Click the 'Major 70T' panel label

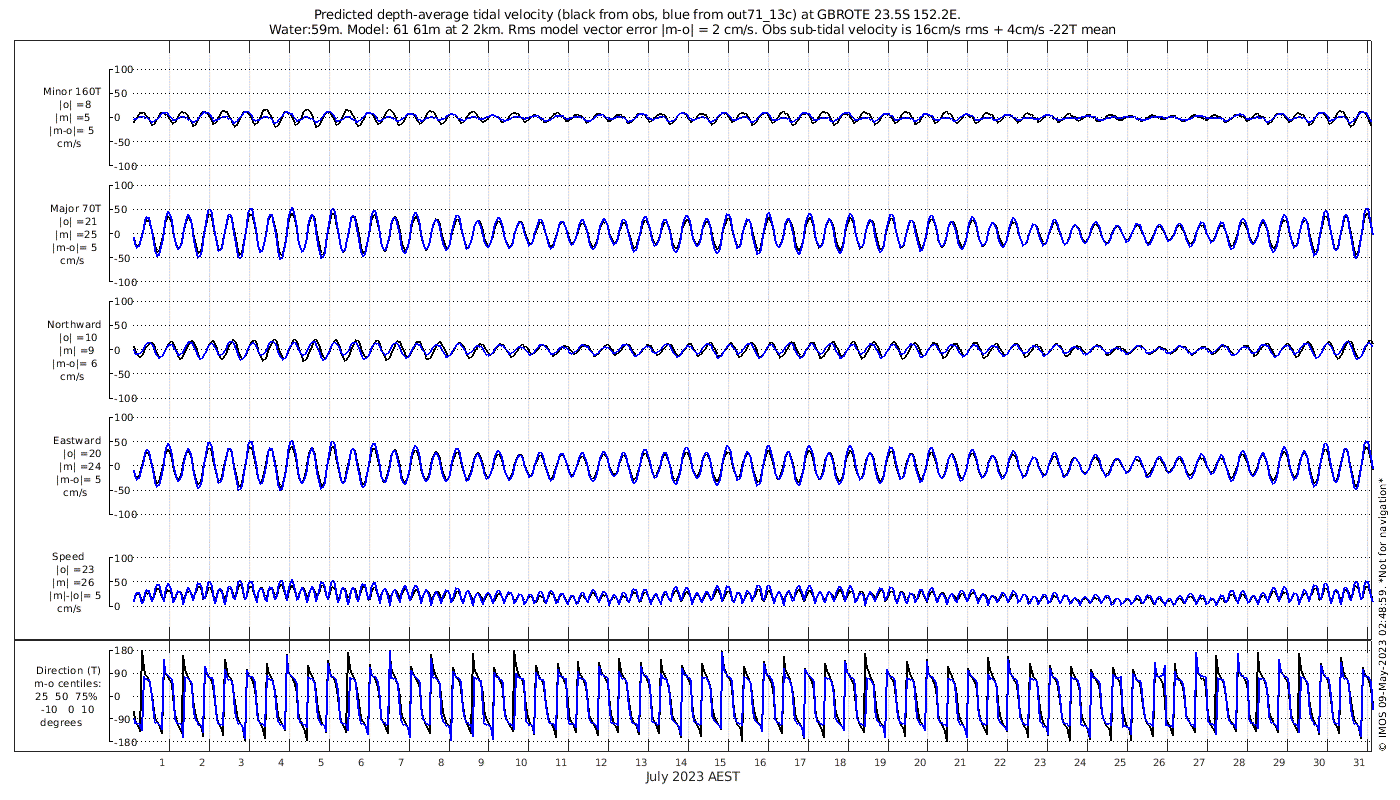[x=76, y=209]
